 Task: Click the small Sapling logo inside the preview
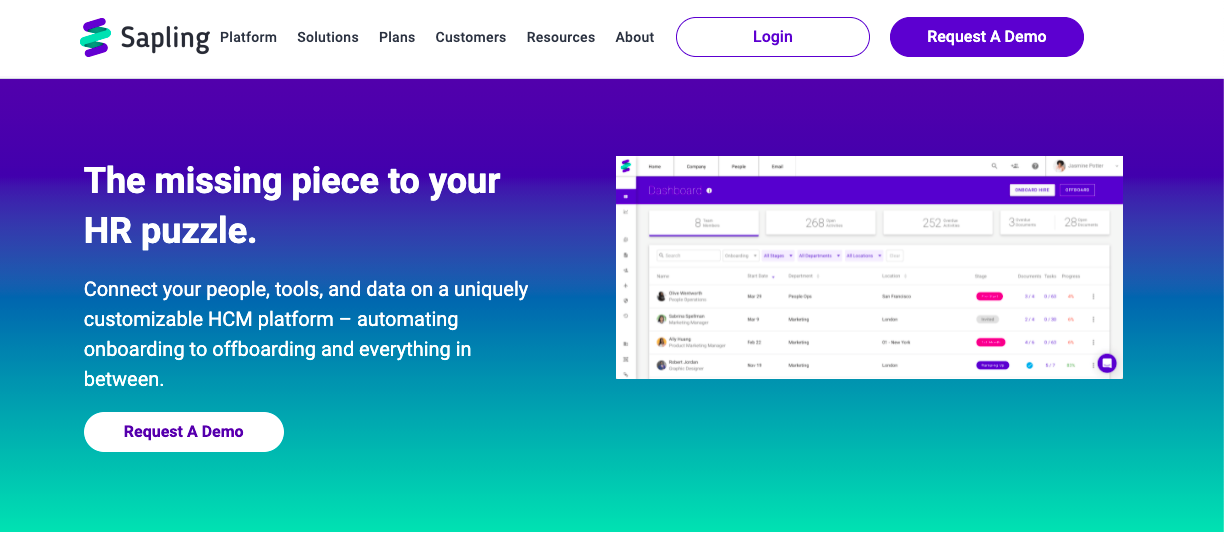(x=626, y=166)
